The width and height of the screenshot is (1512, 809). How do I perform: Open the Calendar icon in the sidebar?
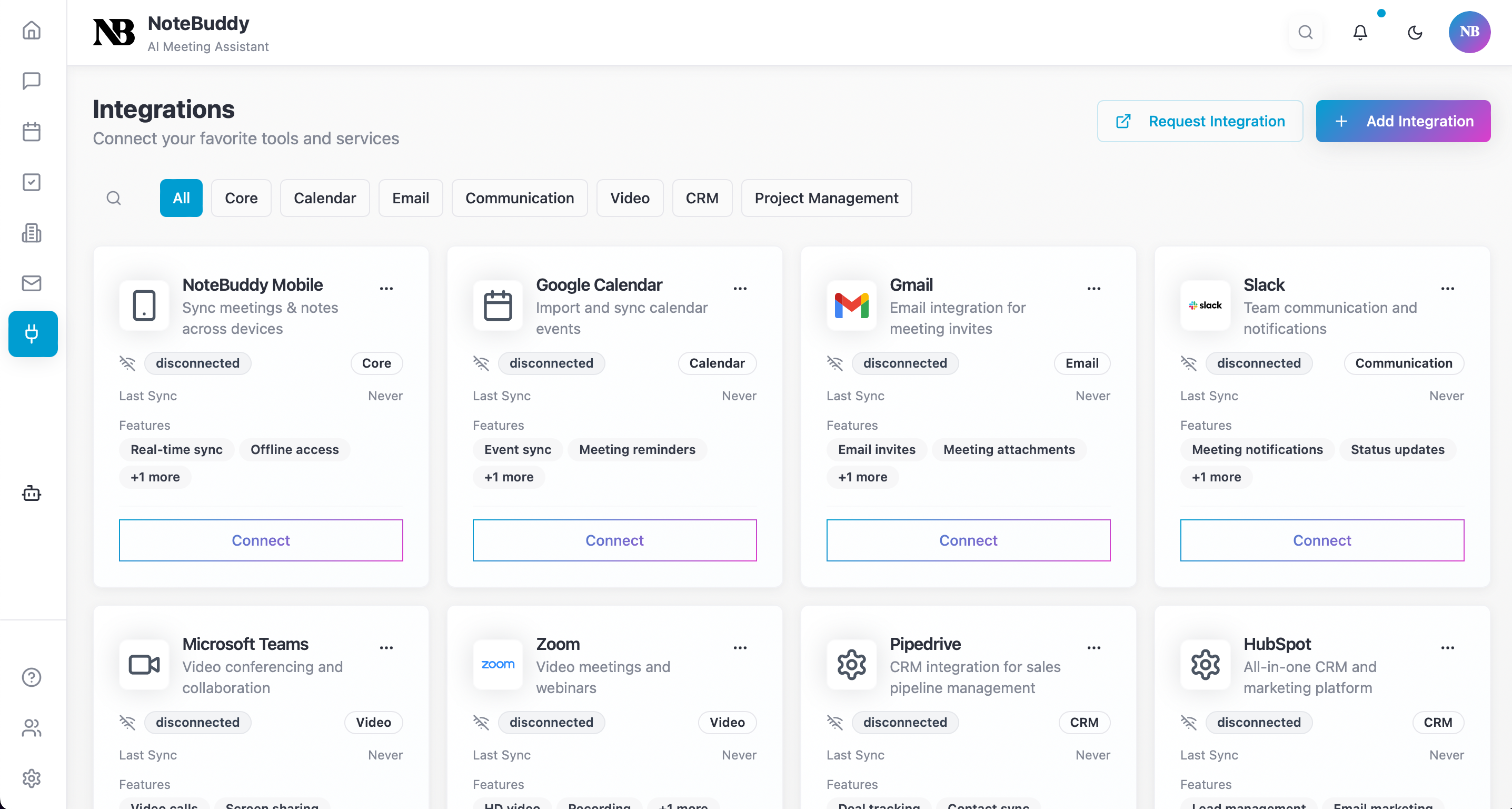(32, 132)
